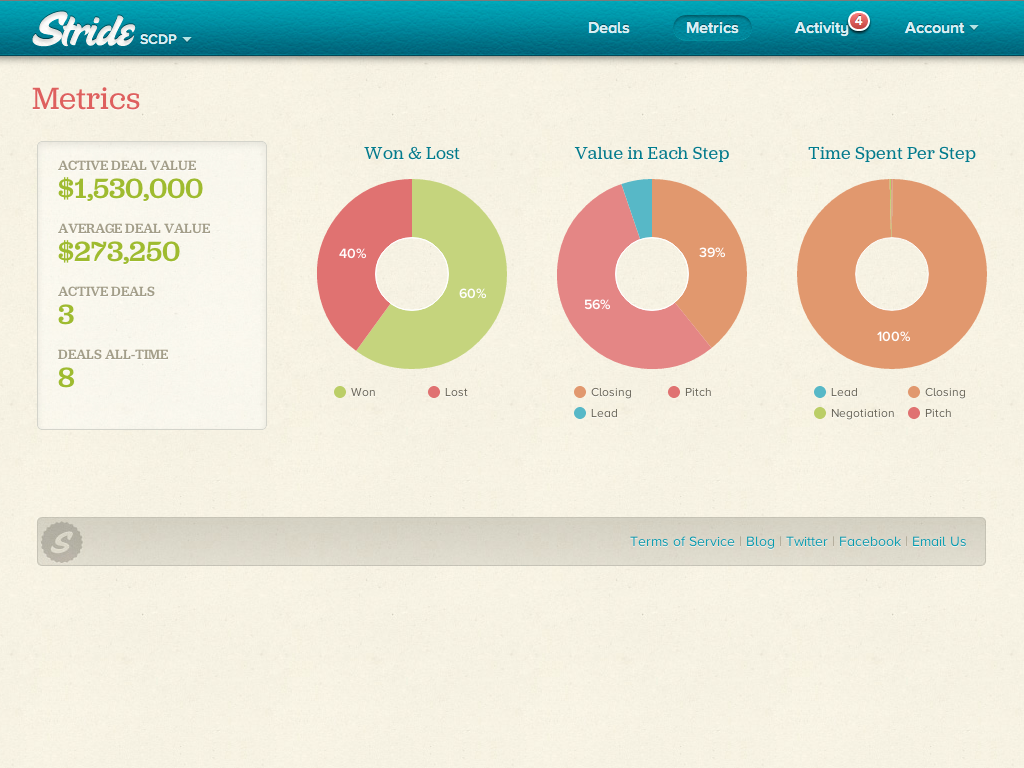Click the blue Lead slice in Value chart
Image resolution: width=1024 pixels, height=768 pixels.
point(639,209)
